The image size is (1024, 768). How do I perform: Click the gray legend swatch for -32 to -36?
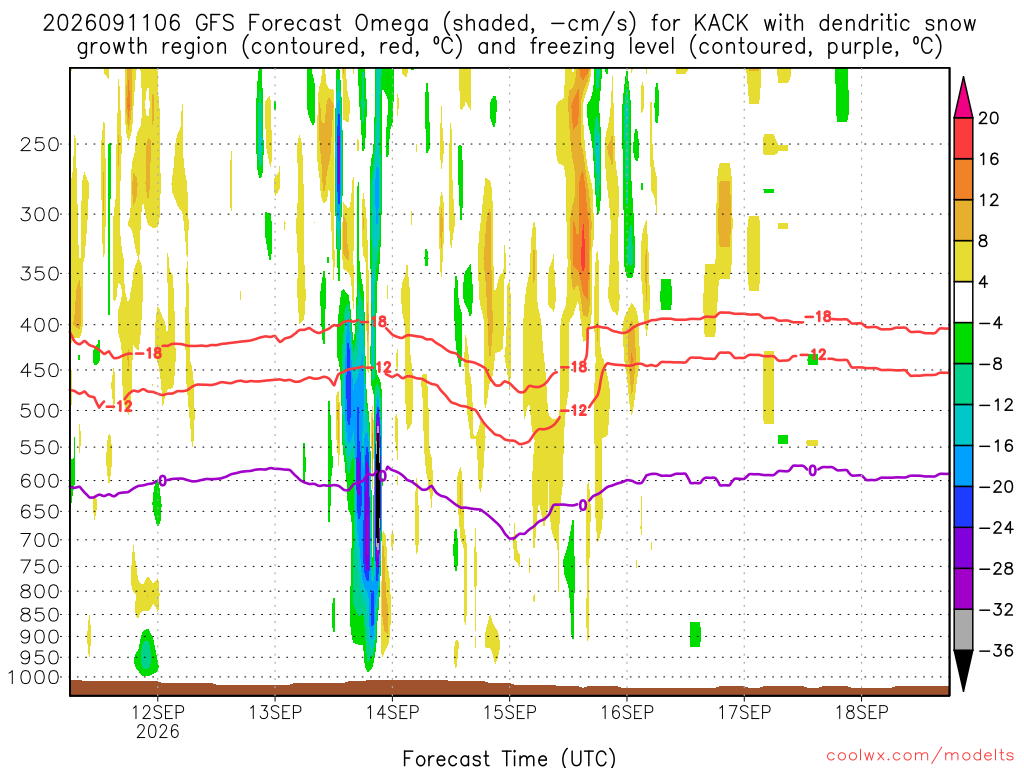coord(963,630)
